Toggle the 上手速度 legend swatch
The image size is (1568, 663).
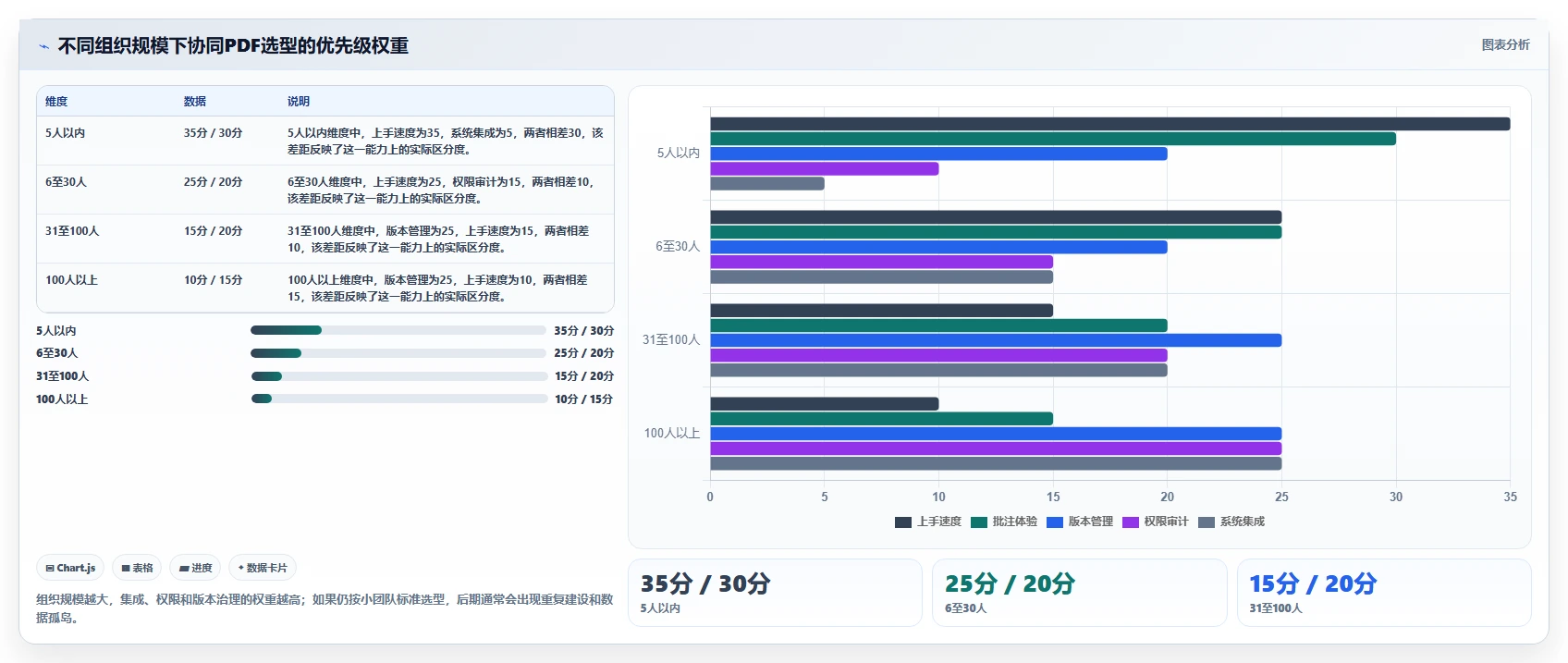903,522
